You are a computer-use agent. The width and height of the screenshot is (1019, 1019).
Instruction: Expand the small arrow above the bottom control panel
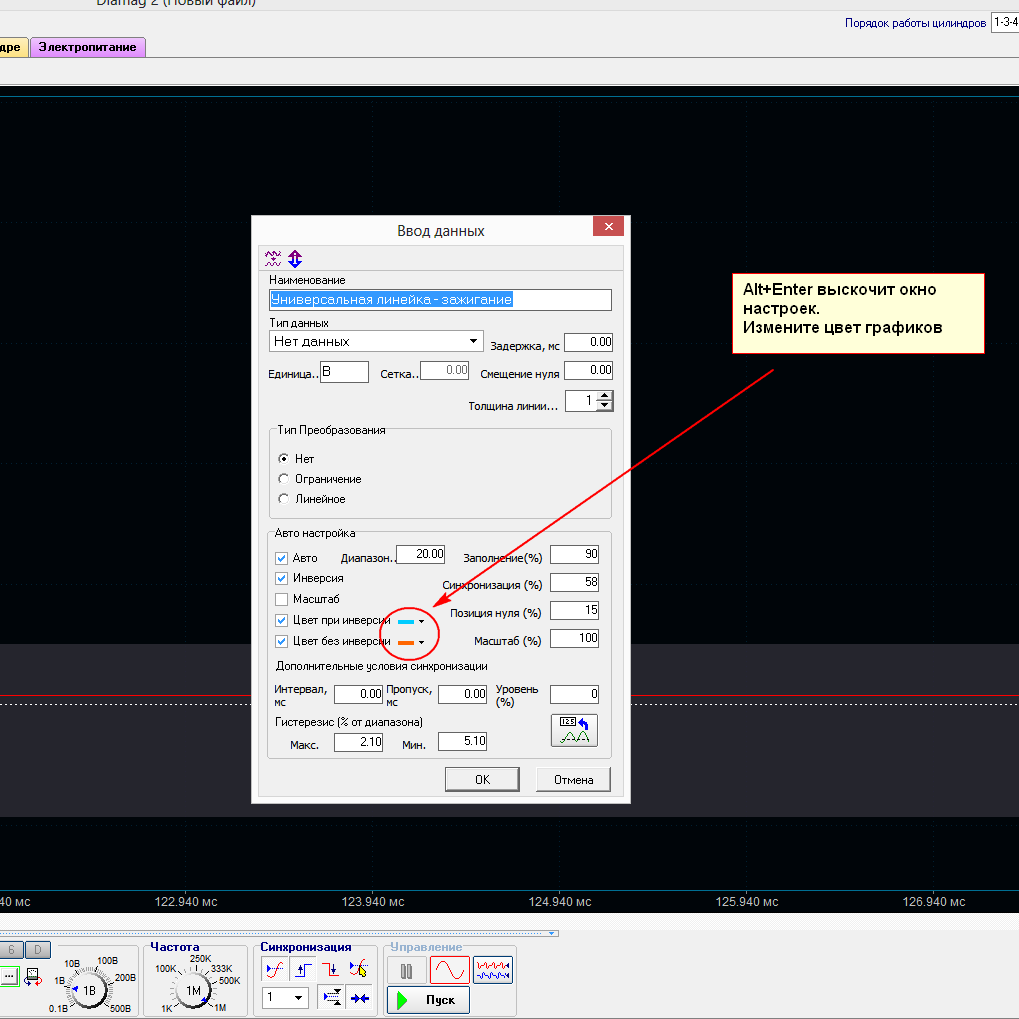click(552, 933)
